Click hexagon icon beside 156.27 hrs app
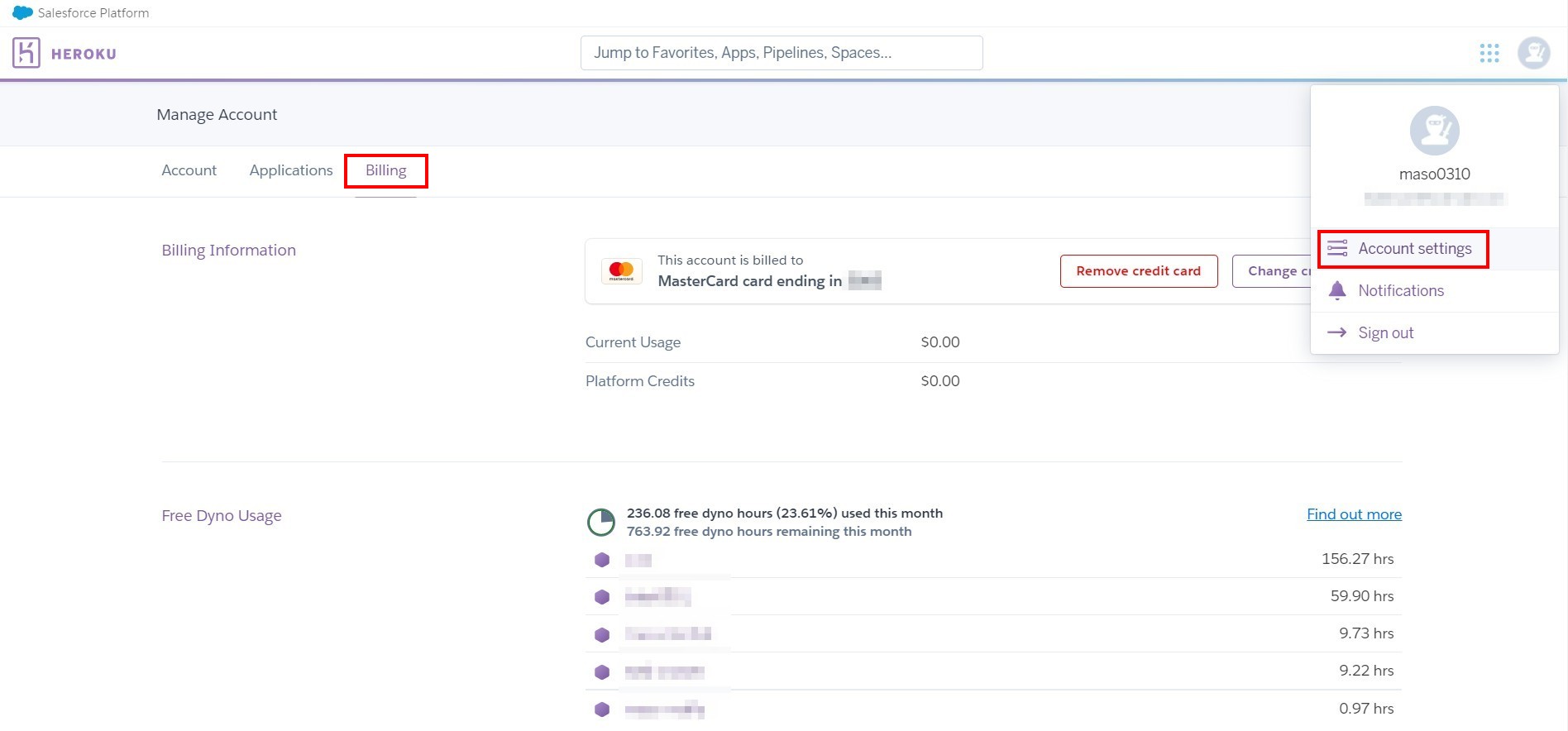Image resolution: width=1568 pixels, height=731 pixels. [602, 560]
